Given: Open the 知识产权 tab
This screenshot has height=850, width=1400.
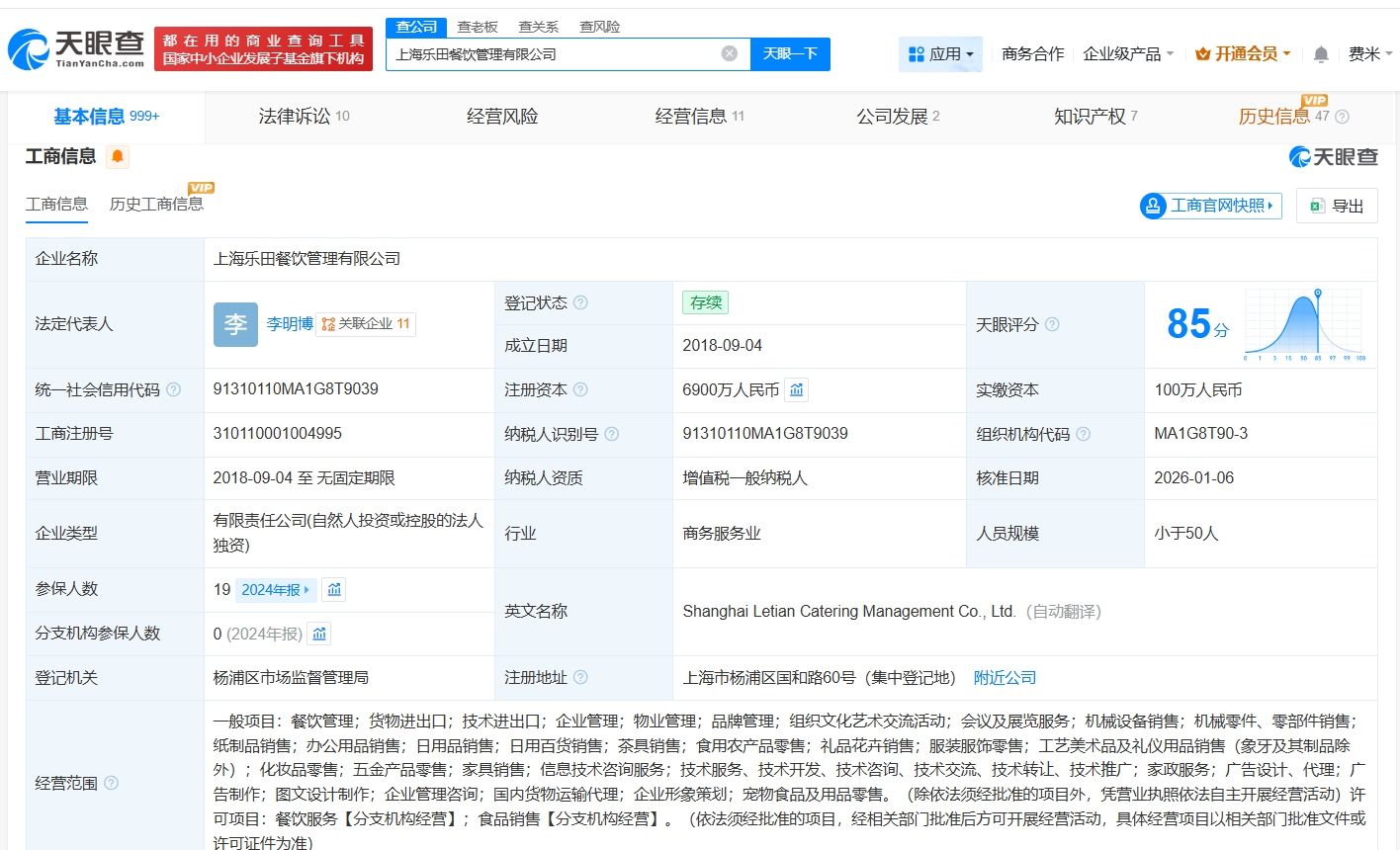Looking at the screenshot, I should tap(1095, 117).
